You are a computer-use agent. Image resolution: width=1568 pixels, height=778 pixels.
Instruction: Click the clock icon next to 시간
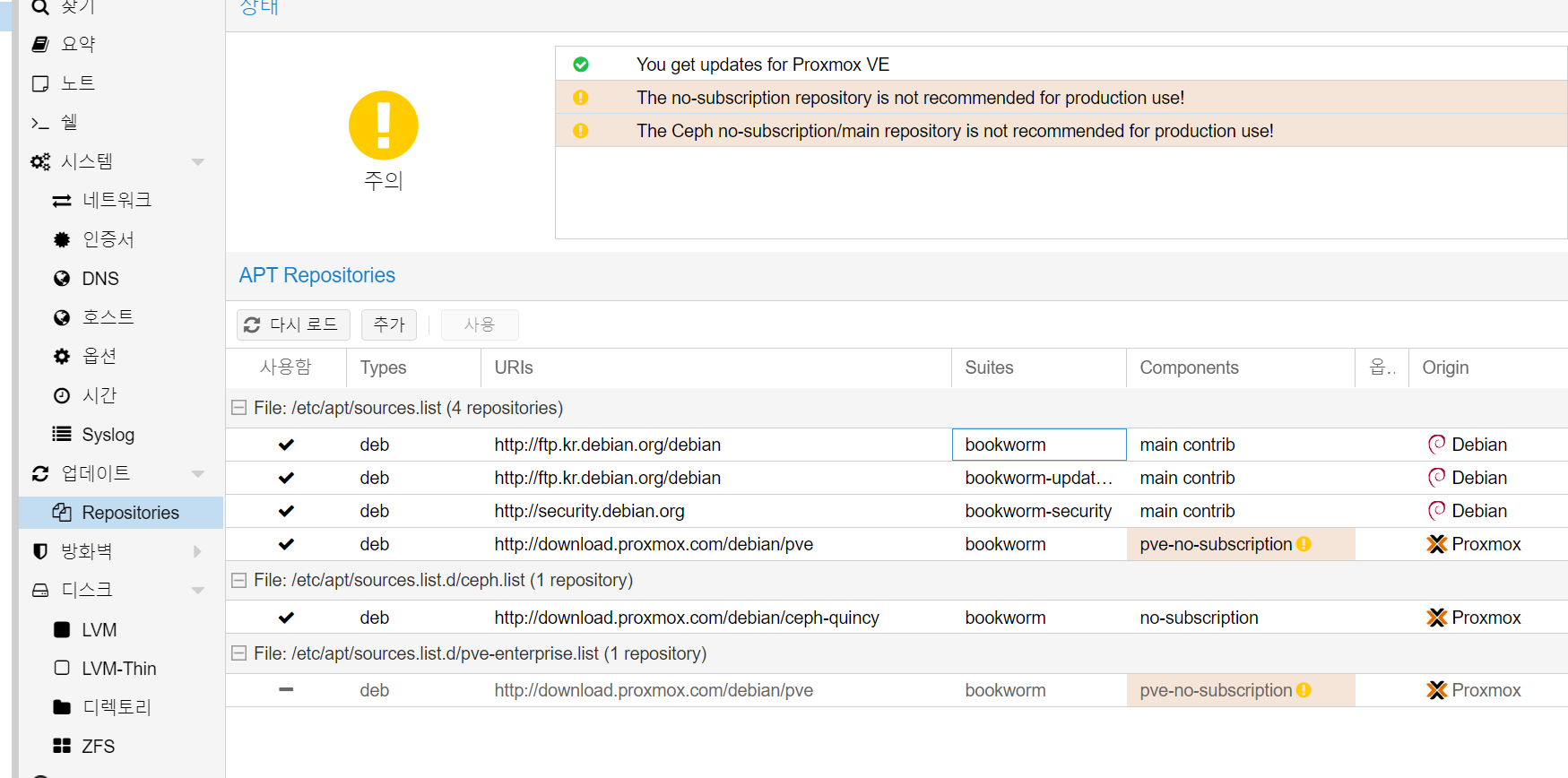(62, 395)
